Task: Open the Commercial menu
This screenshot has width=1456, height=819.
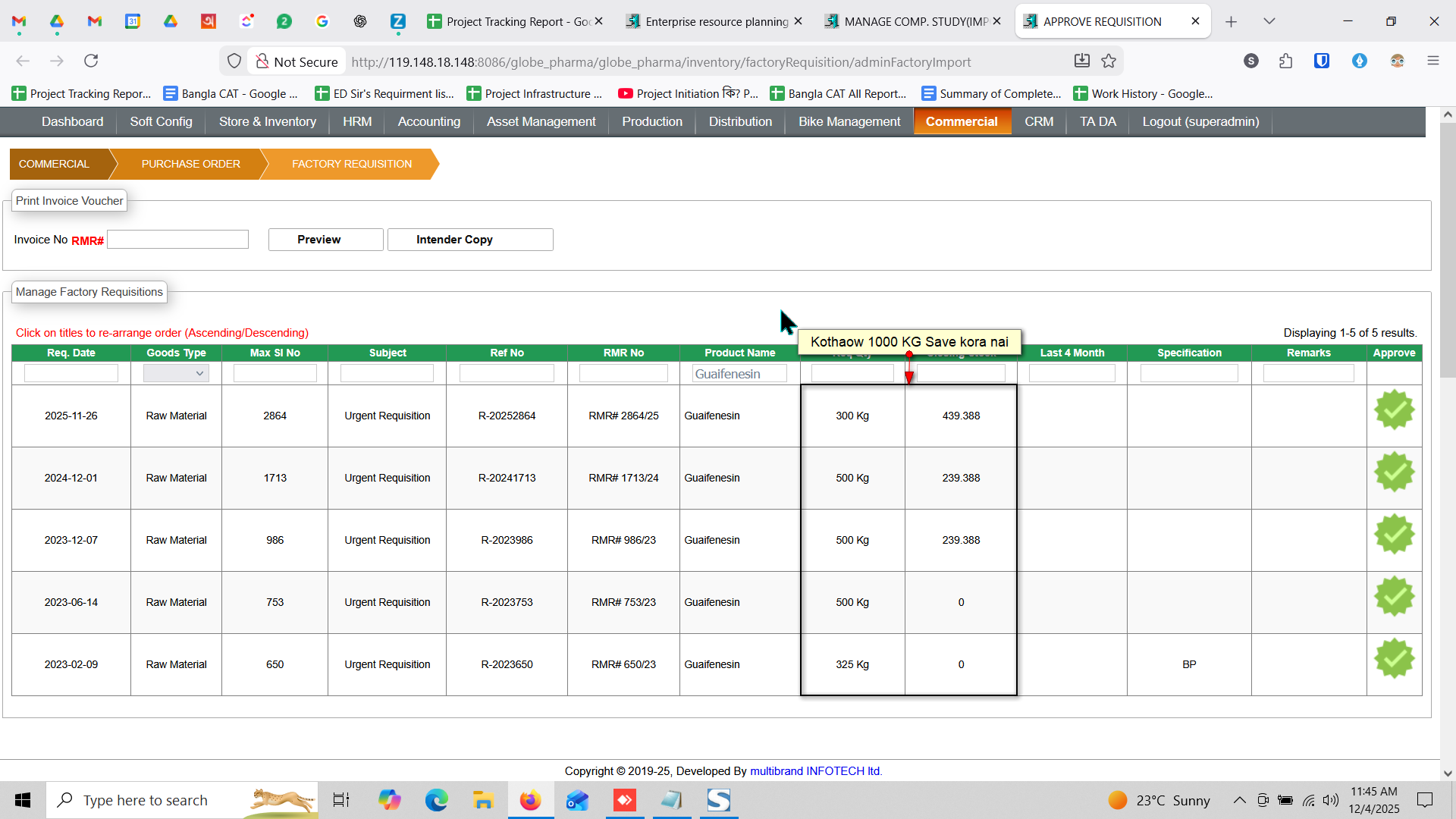Action: [962, 121]
